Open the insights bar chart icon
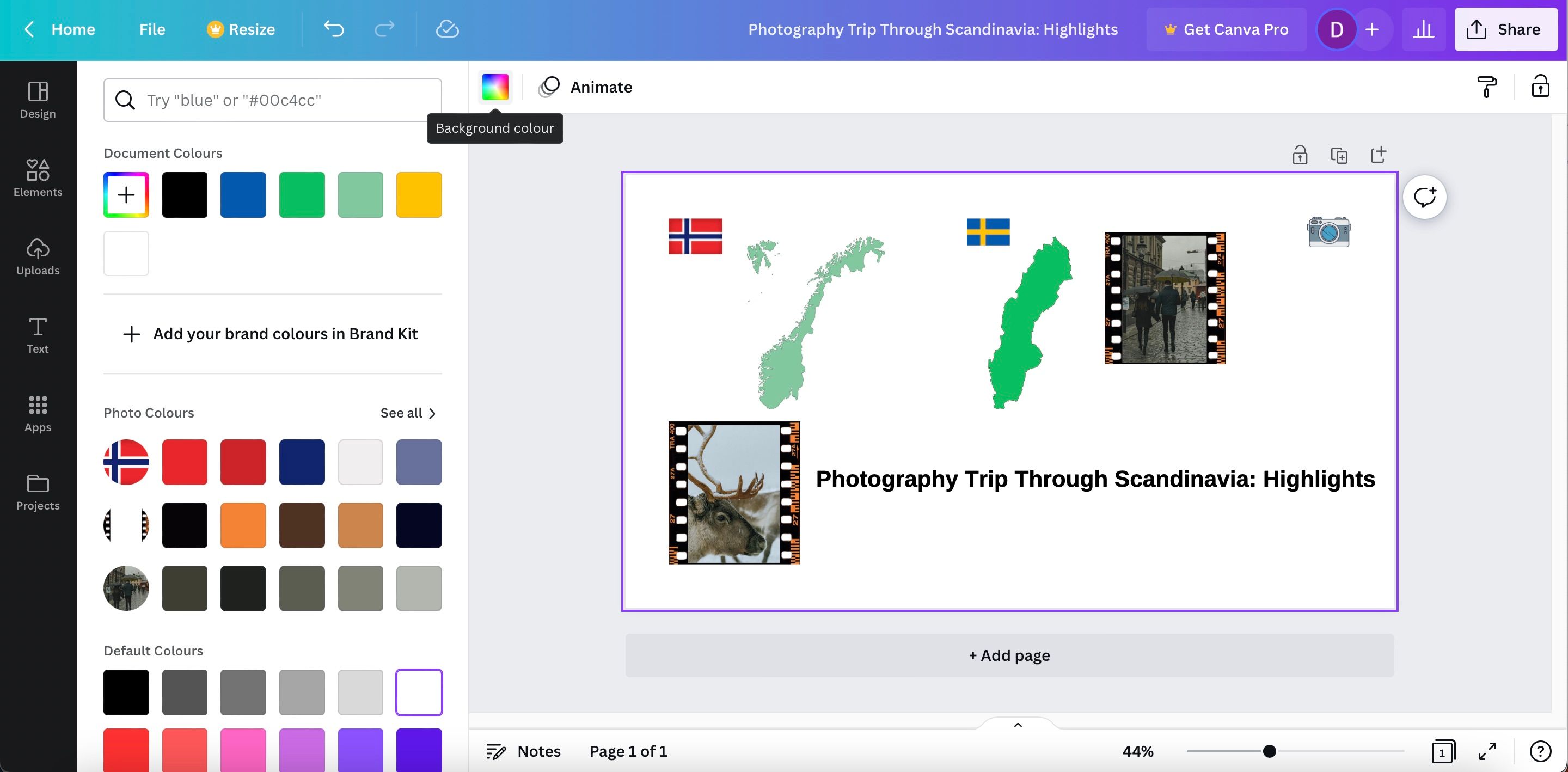The height and width of the screenshot is (772, 1568). point(1423,29)
